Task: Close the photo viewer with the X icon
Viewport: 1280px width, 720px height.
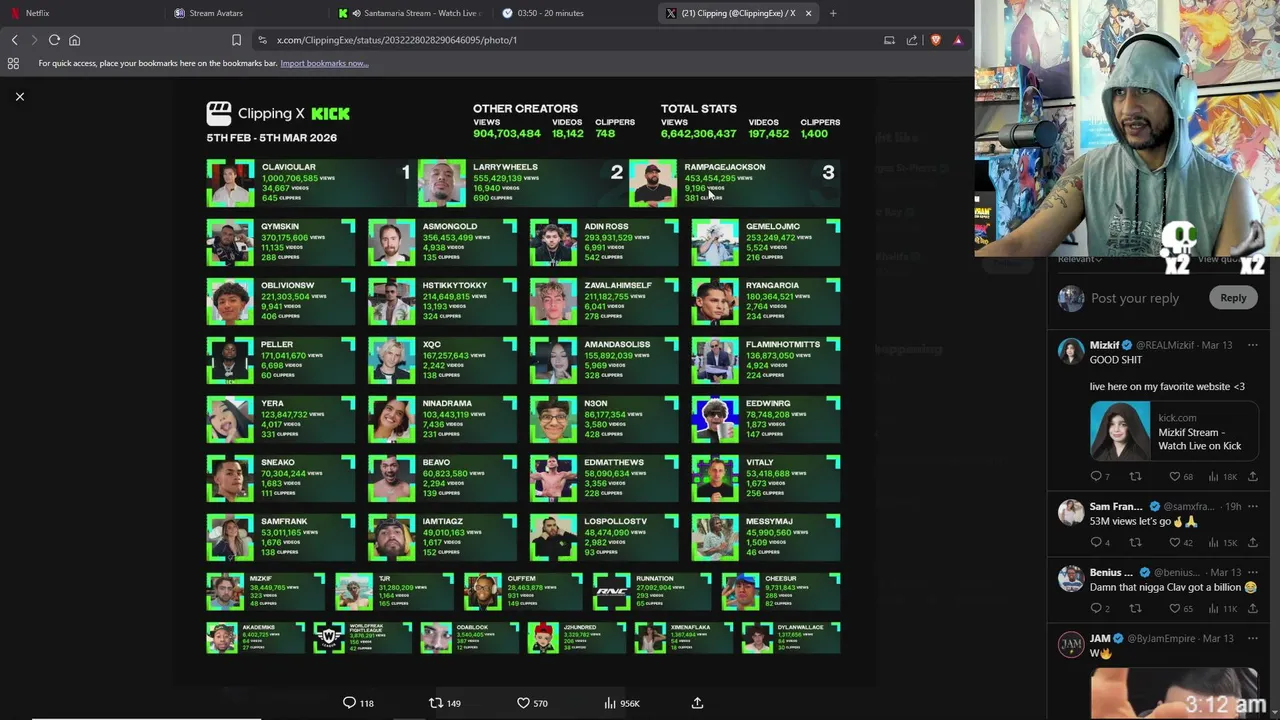Action: click(19, 96)
